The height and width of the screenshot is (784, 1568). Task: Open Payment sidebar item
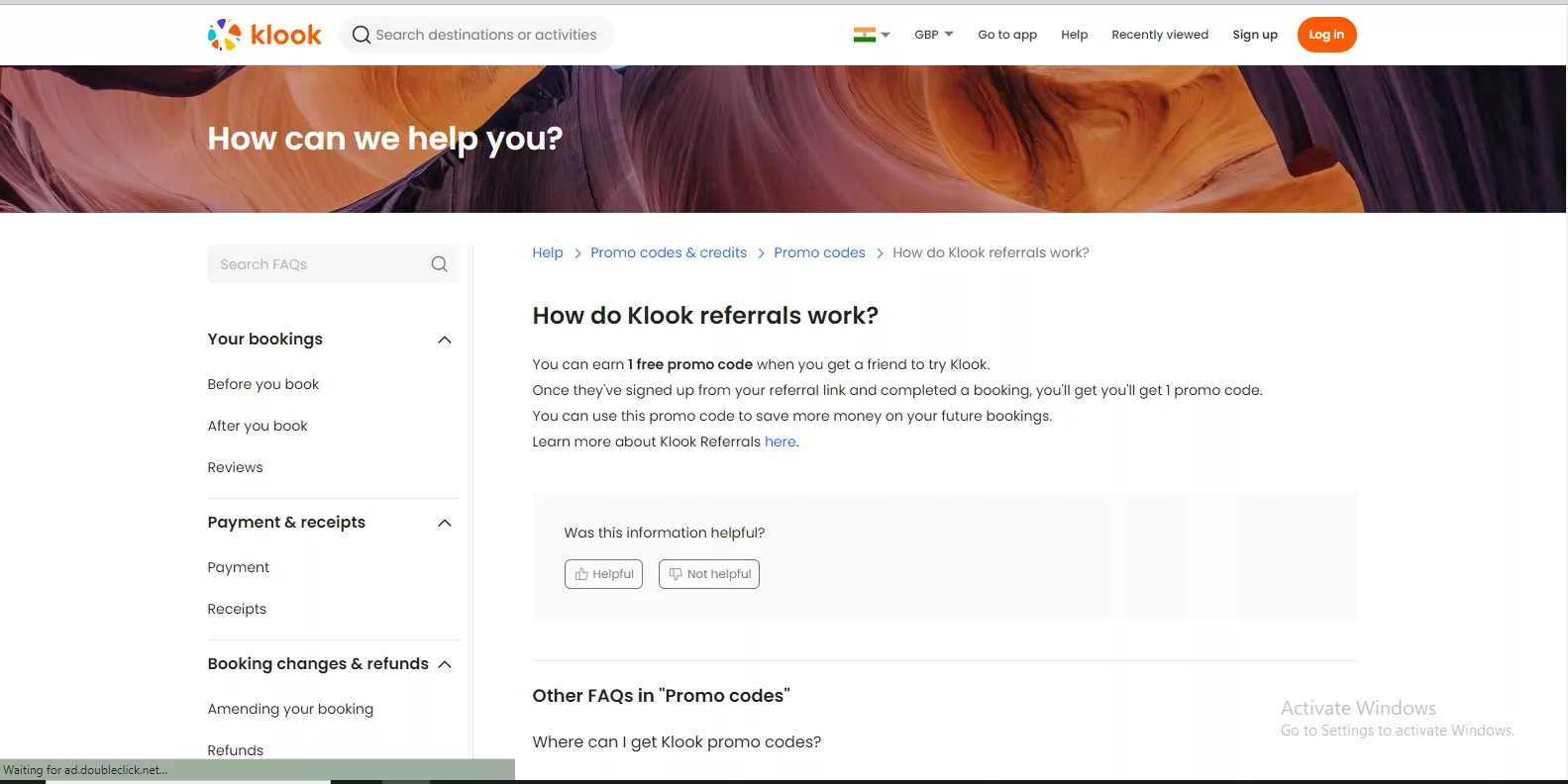point(239,567)
